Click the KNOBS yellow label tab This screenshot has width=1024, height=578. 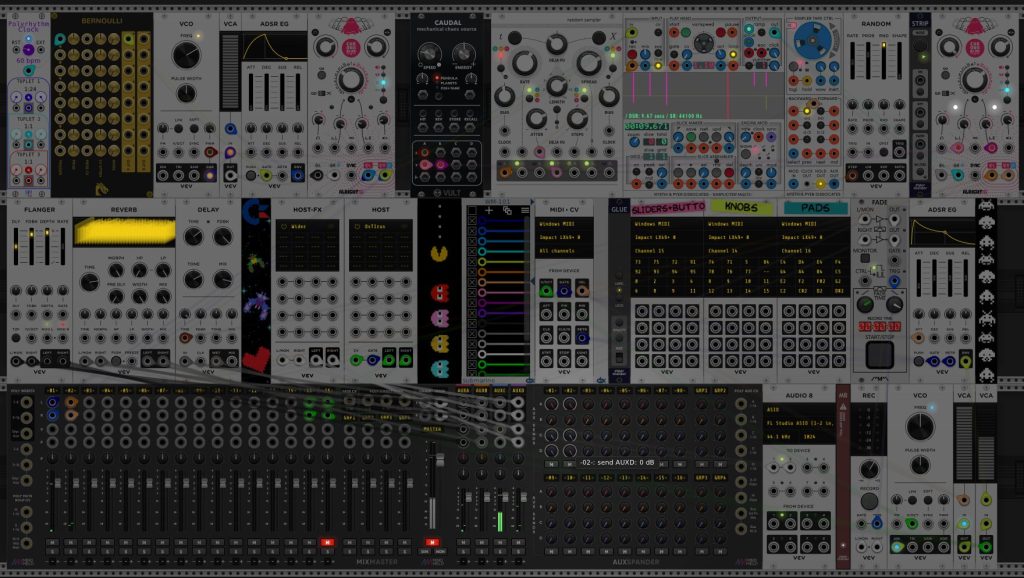point(741,207)
